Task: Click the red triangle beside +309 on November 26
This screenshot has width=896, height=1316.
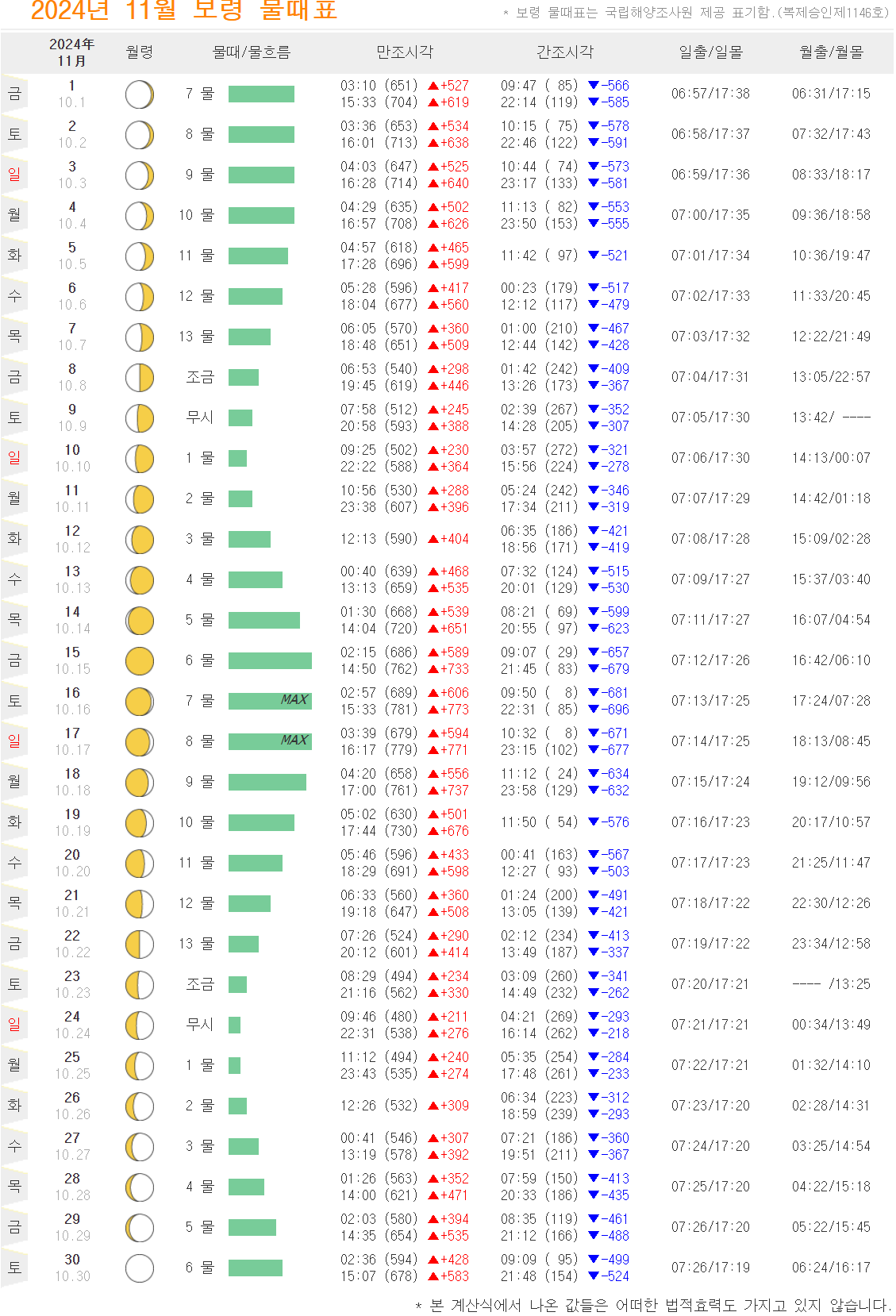Action: pyautogui.click(x=433, y=1106)
